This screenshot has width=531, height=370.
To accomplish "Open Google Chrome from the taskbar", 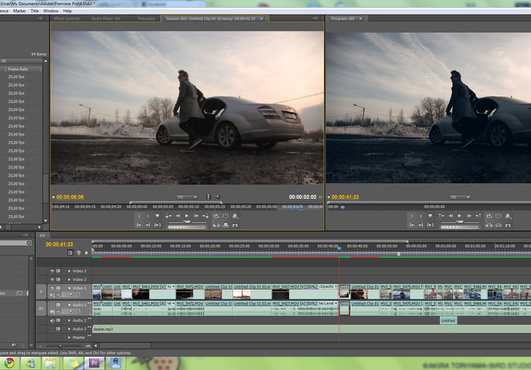I will 9,363.
